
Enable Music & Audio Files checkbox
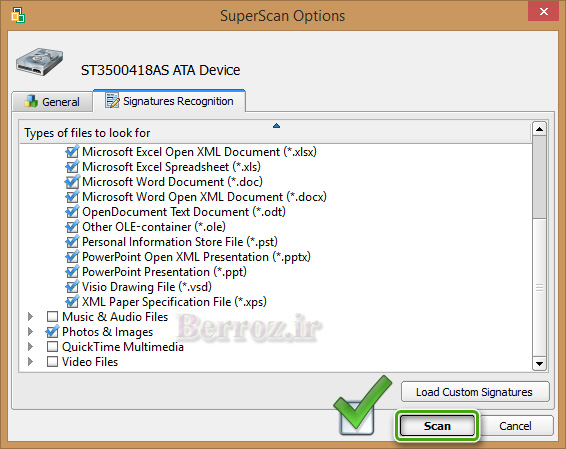(52, 317)
